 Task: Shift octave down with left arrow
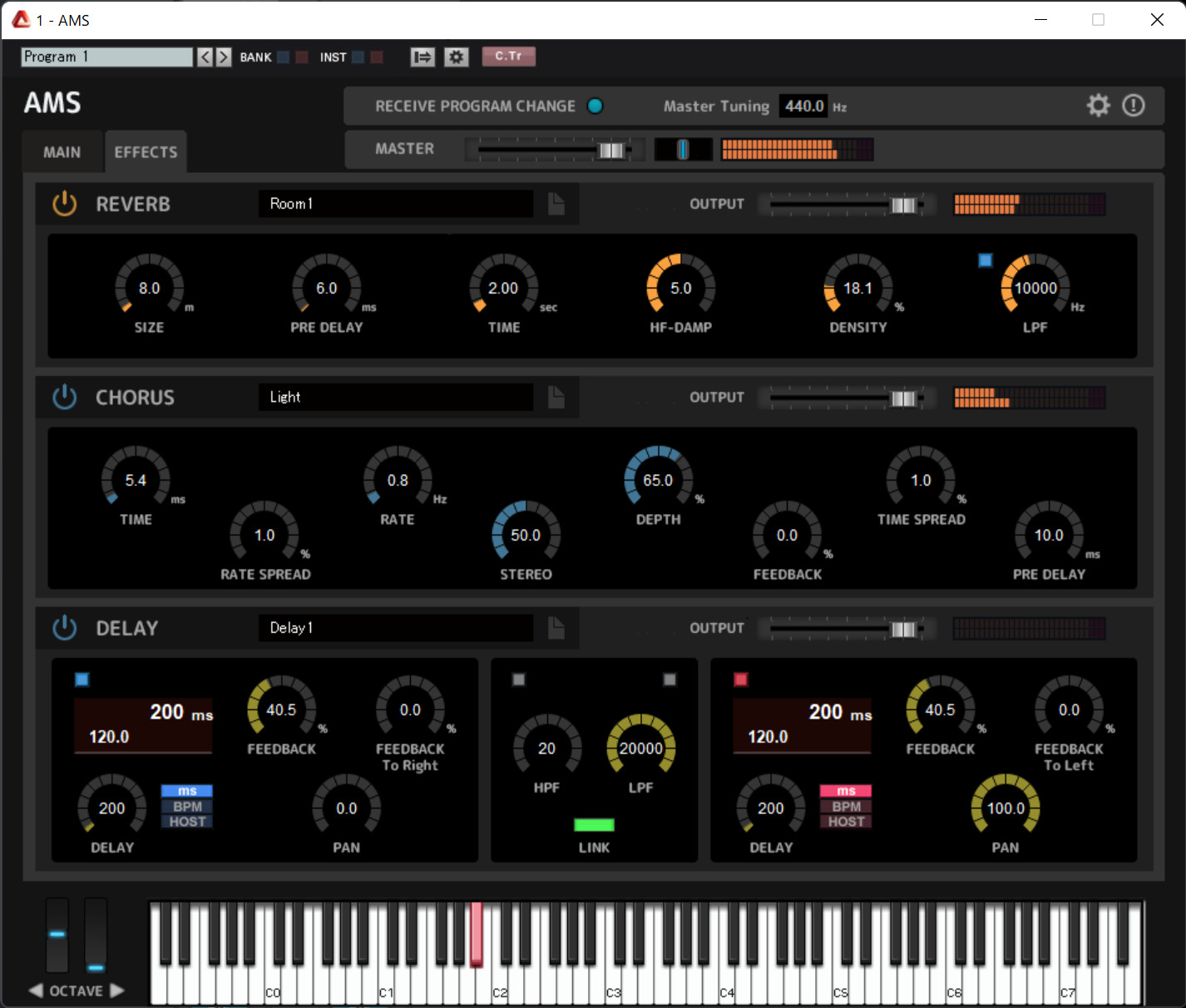(36, 991)
